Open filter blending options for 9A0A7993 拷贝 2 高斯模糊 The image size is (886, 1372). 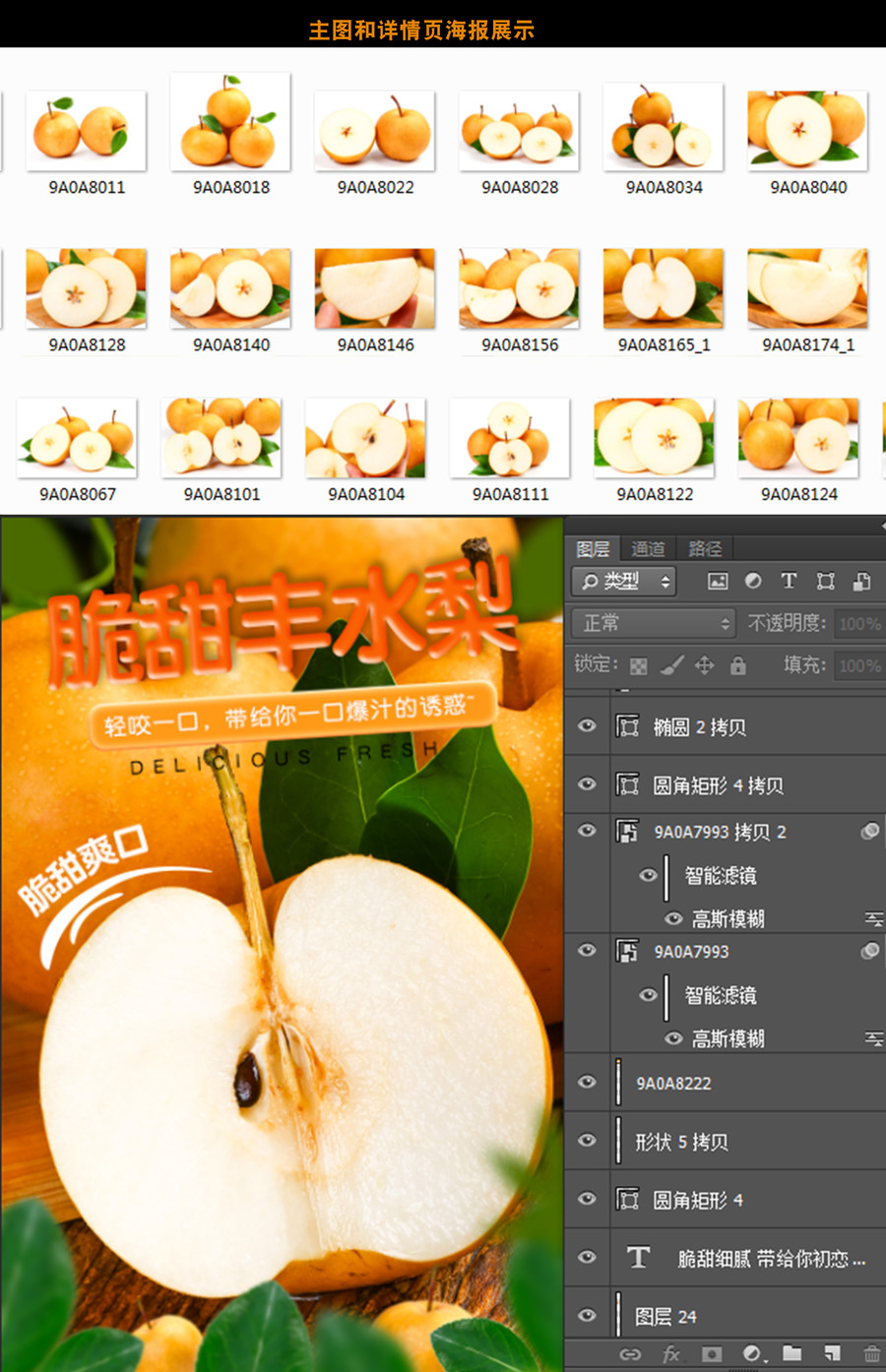coord(873,919)
